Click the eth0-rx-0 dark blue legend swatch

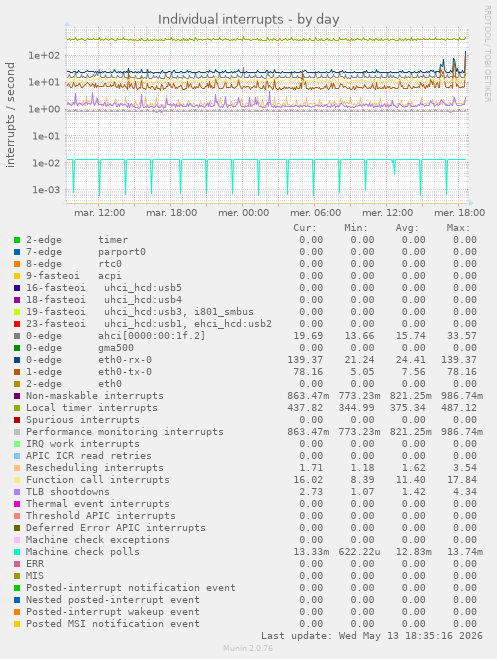[17, 360]
